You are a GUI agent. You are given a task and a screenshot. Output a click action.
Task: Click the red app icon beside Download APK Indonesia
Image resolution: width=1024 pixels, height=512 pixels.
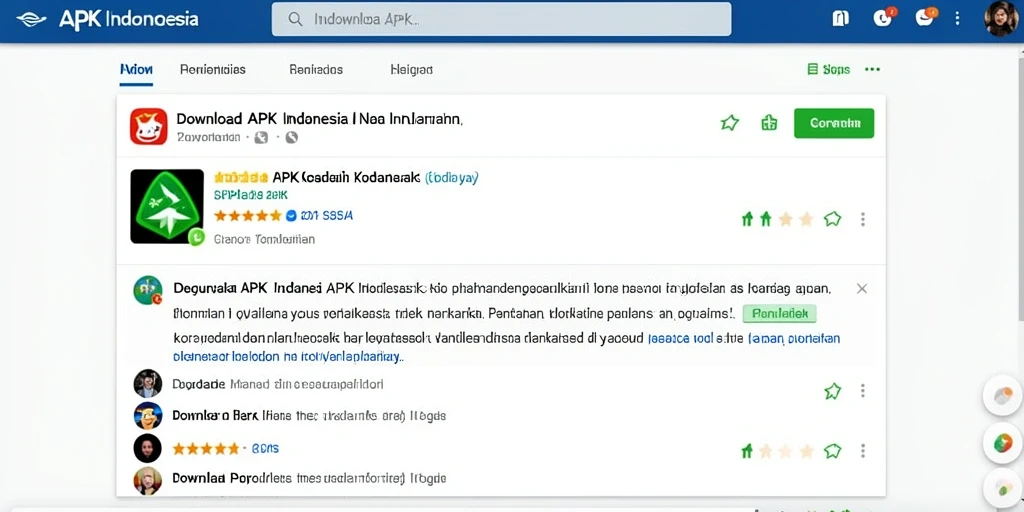click(x=149, y=126)
